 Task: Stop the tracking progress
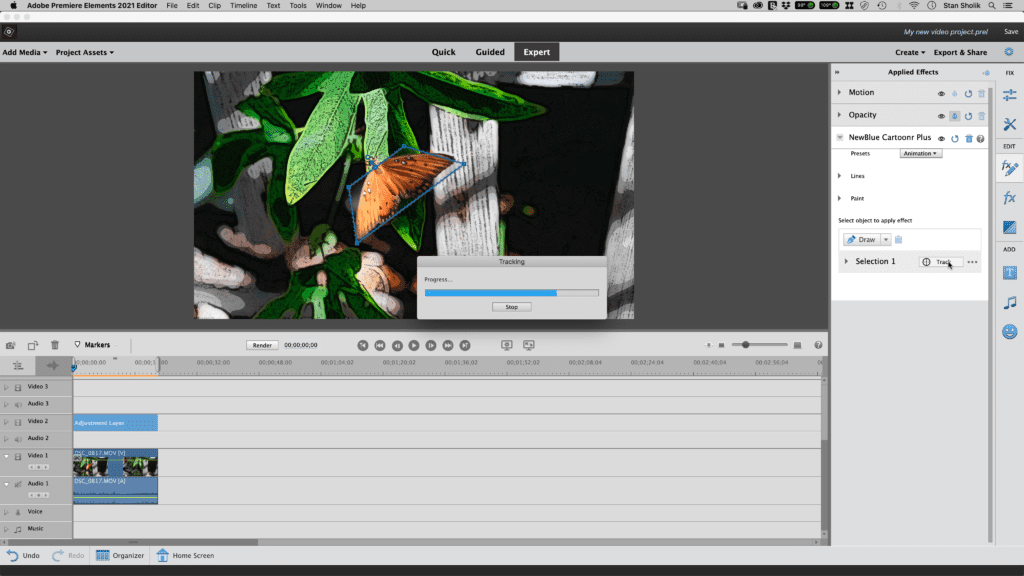(x=511, y=307)
